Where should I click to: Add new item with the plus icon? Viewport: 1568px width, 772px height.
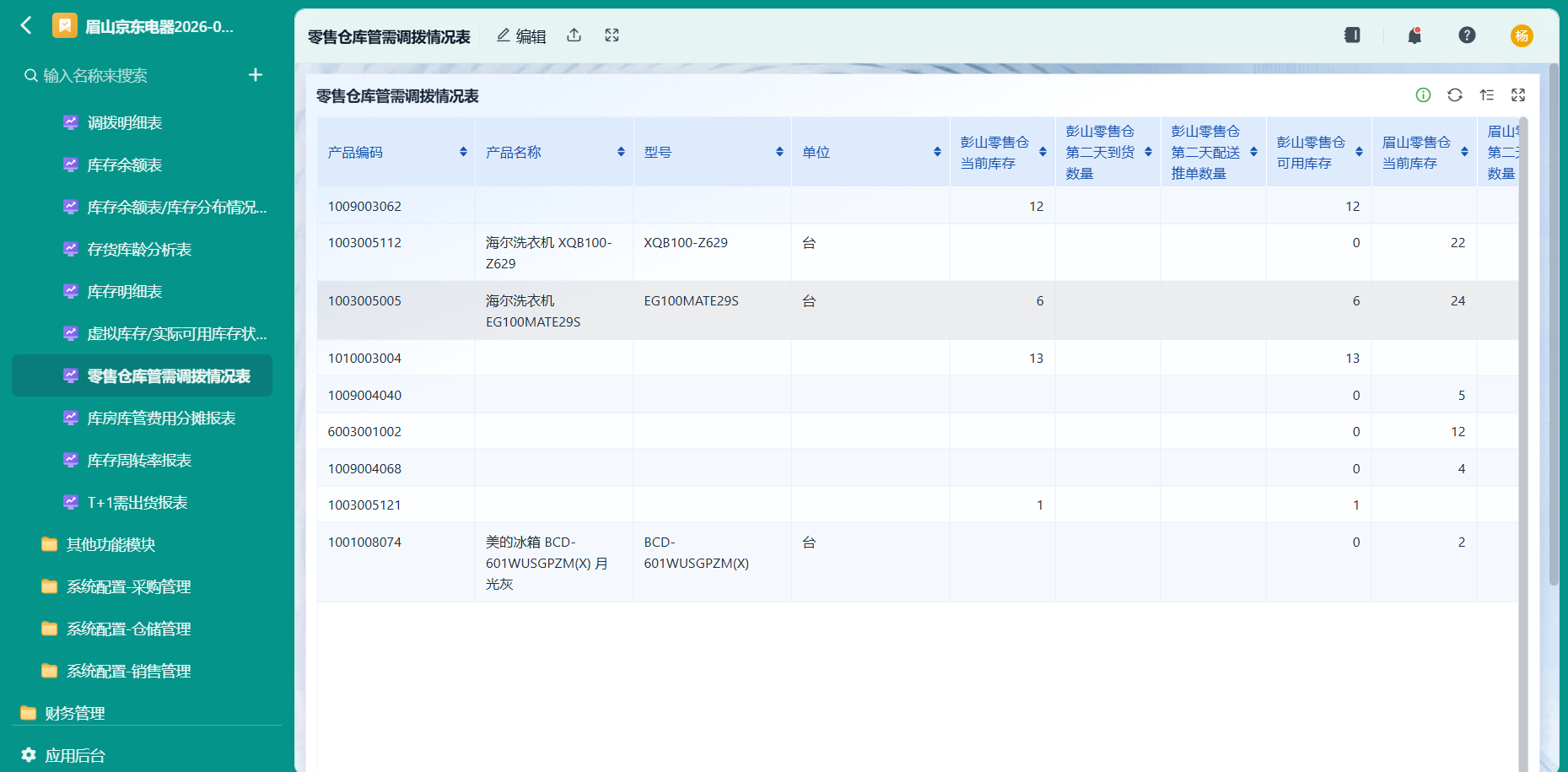click(256, 75)
